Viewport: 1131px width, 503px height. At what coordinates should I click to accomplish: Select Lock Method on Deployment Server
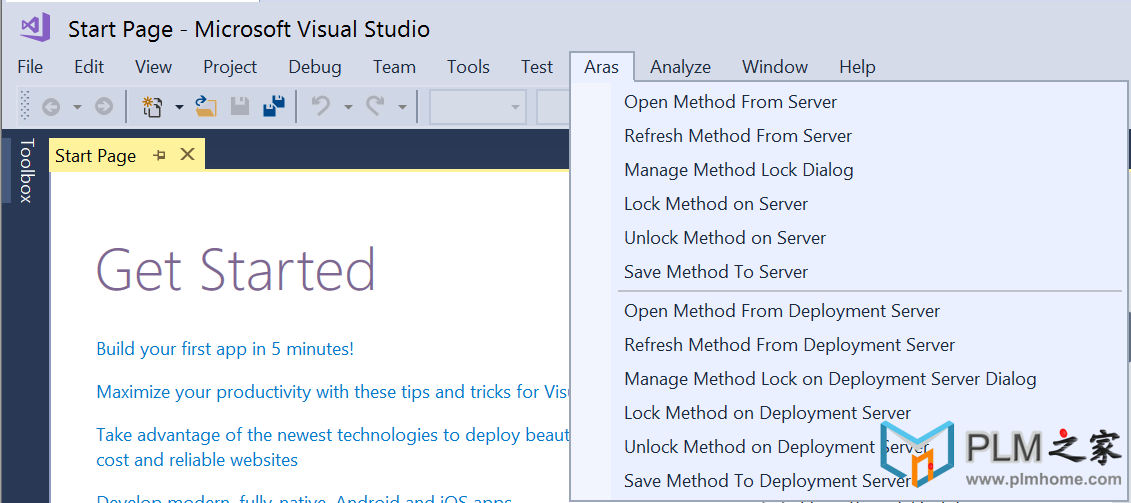tap(767, 413)
